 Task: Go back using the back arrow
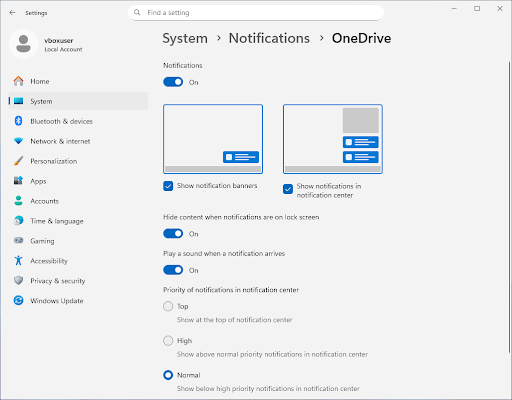click(12, 13)
